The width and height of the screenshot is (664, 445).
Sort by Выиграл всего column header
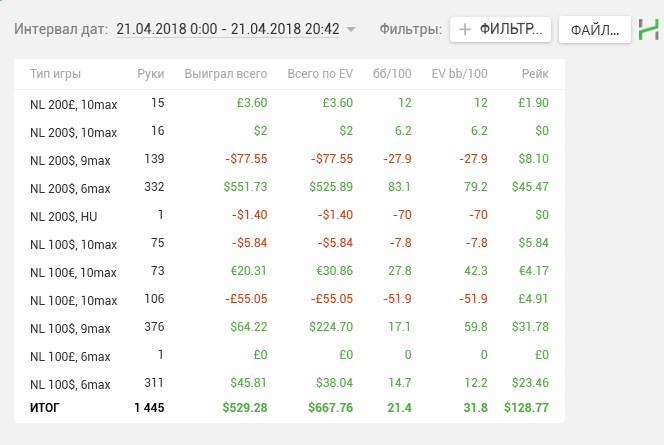click(225, 75)
